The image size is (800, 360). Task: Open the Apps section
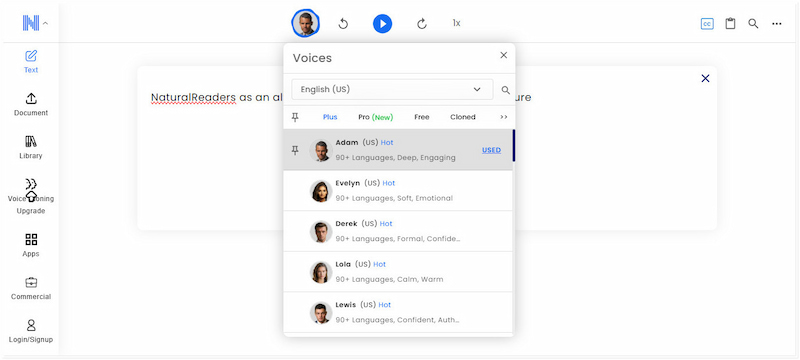[x=31, y=245]
